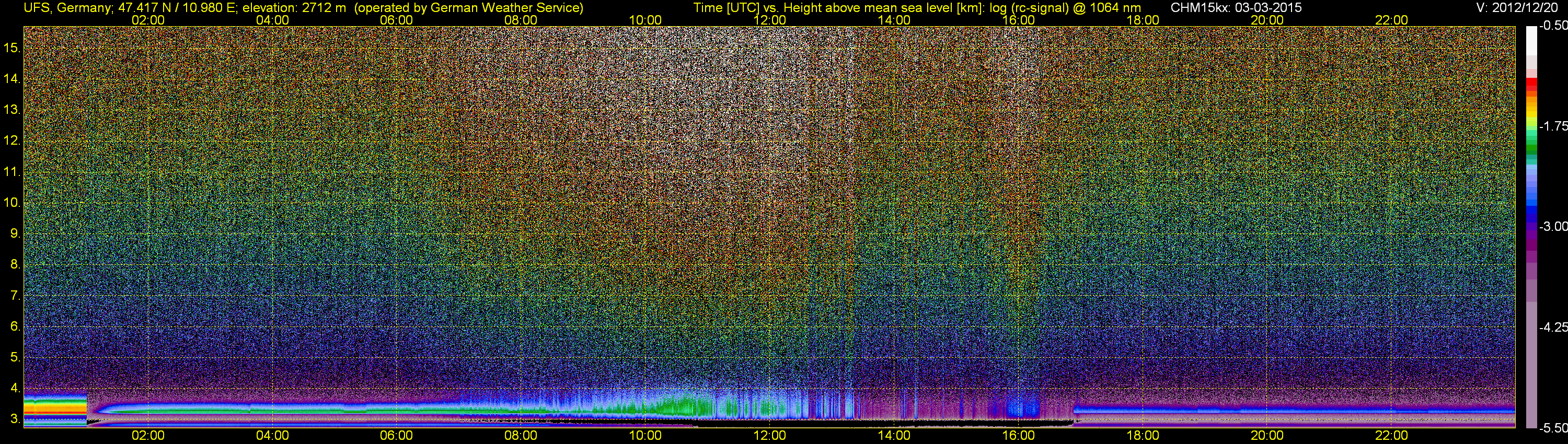Pick the "18:00" tick on the bottom time axis
Image resolution: width=1568 pixels, height=444 pixels.
[1143, 436]
